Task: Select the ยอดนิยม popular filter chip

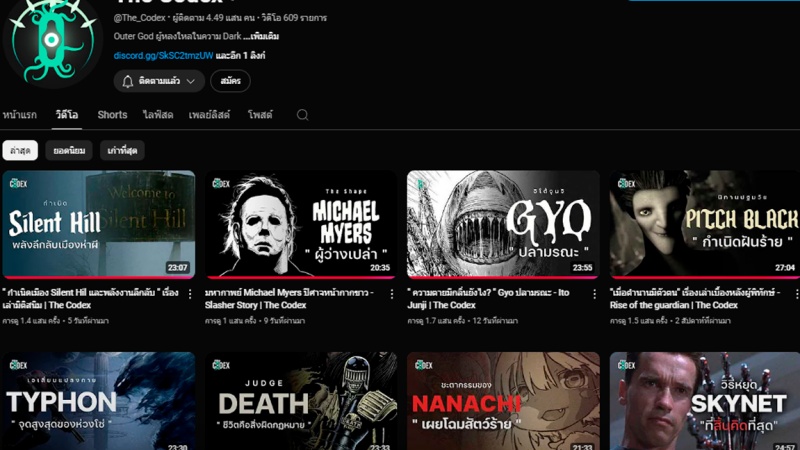Action: (x=69, y=151)
